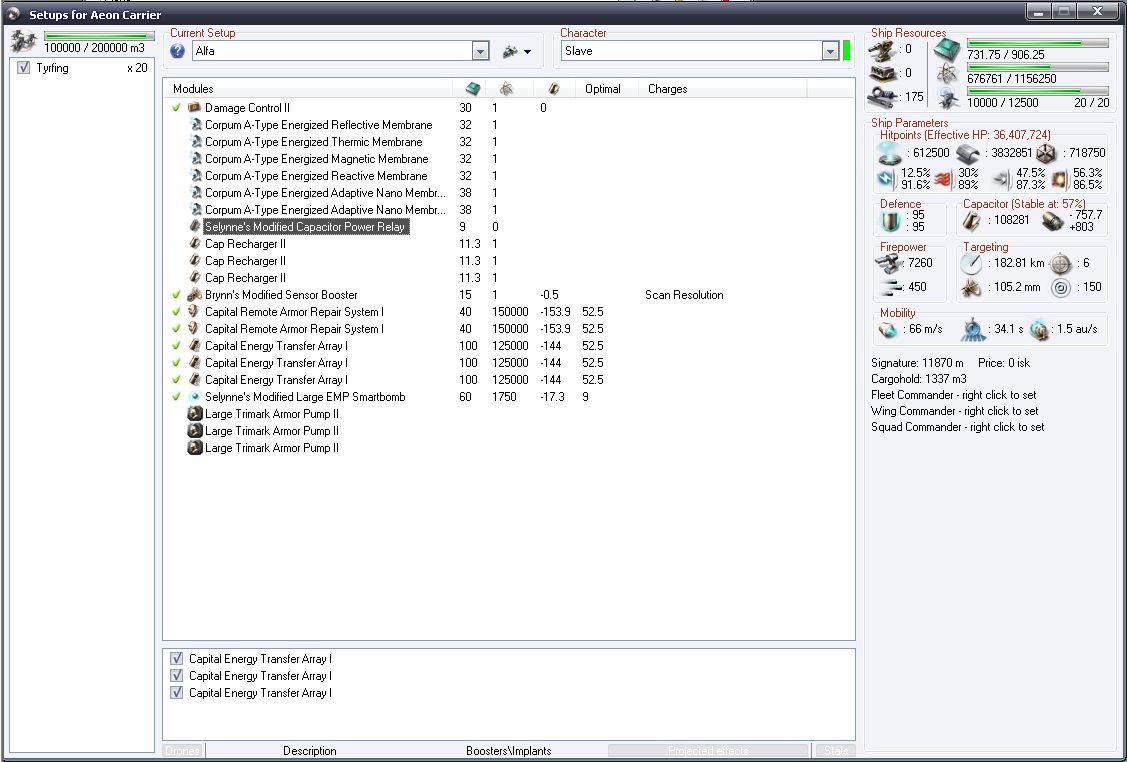Switch to the Projected effects tab
This screenshot has width=1127, height=762.
click(708, 750)
